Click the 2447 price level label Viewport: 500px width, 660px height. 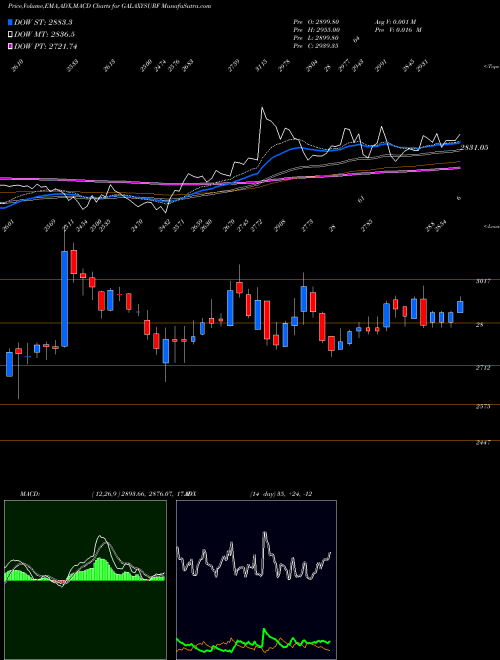pos(483,443)
